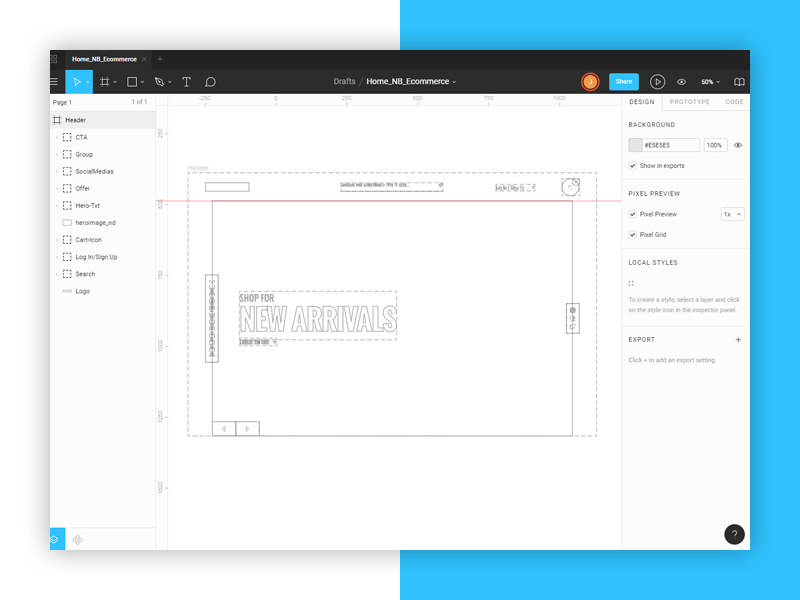Screen dimensions: 800x600
Task: Switch to the Prototype tab
Action: [689, 102]
